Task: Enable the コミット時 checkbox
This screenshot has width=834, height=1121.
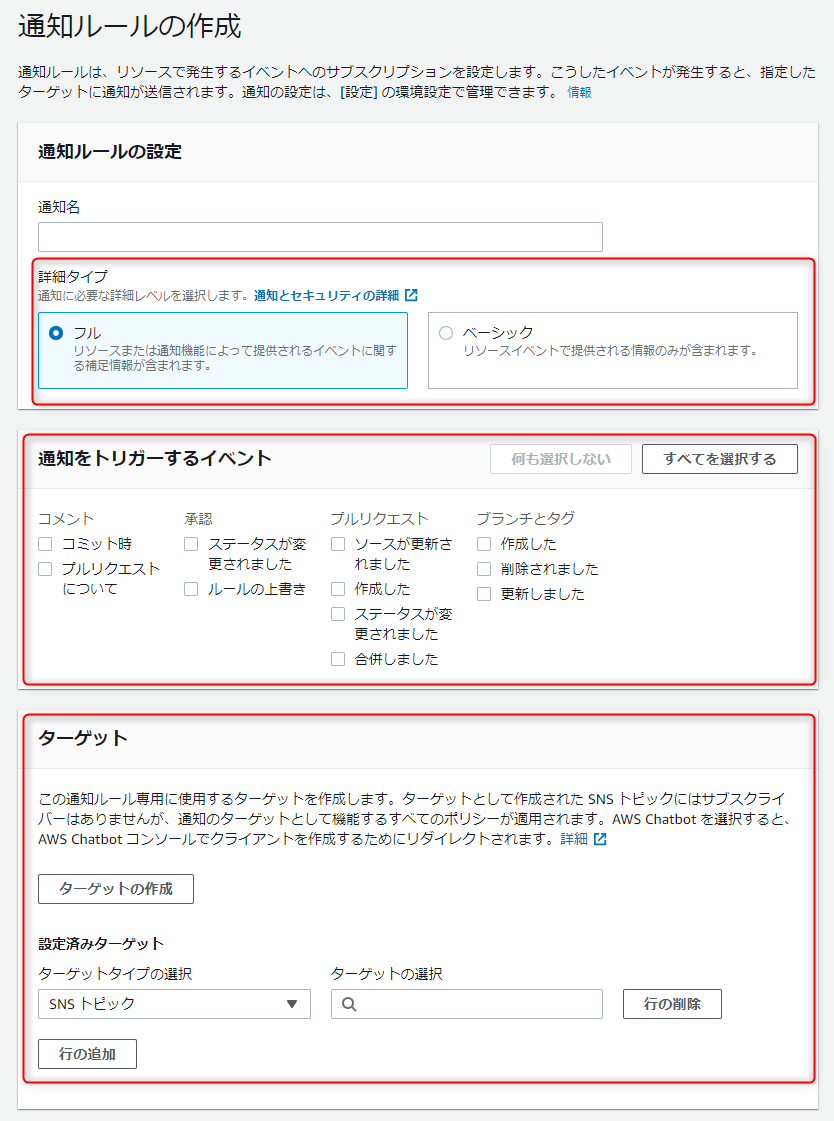Action: click(45, 544)
